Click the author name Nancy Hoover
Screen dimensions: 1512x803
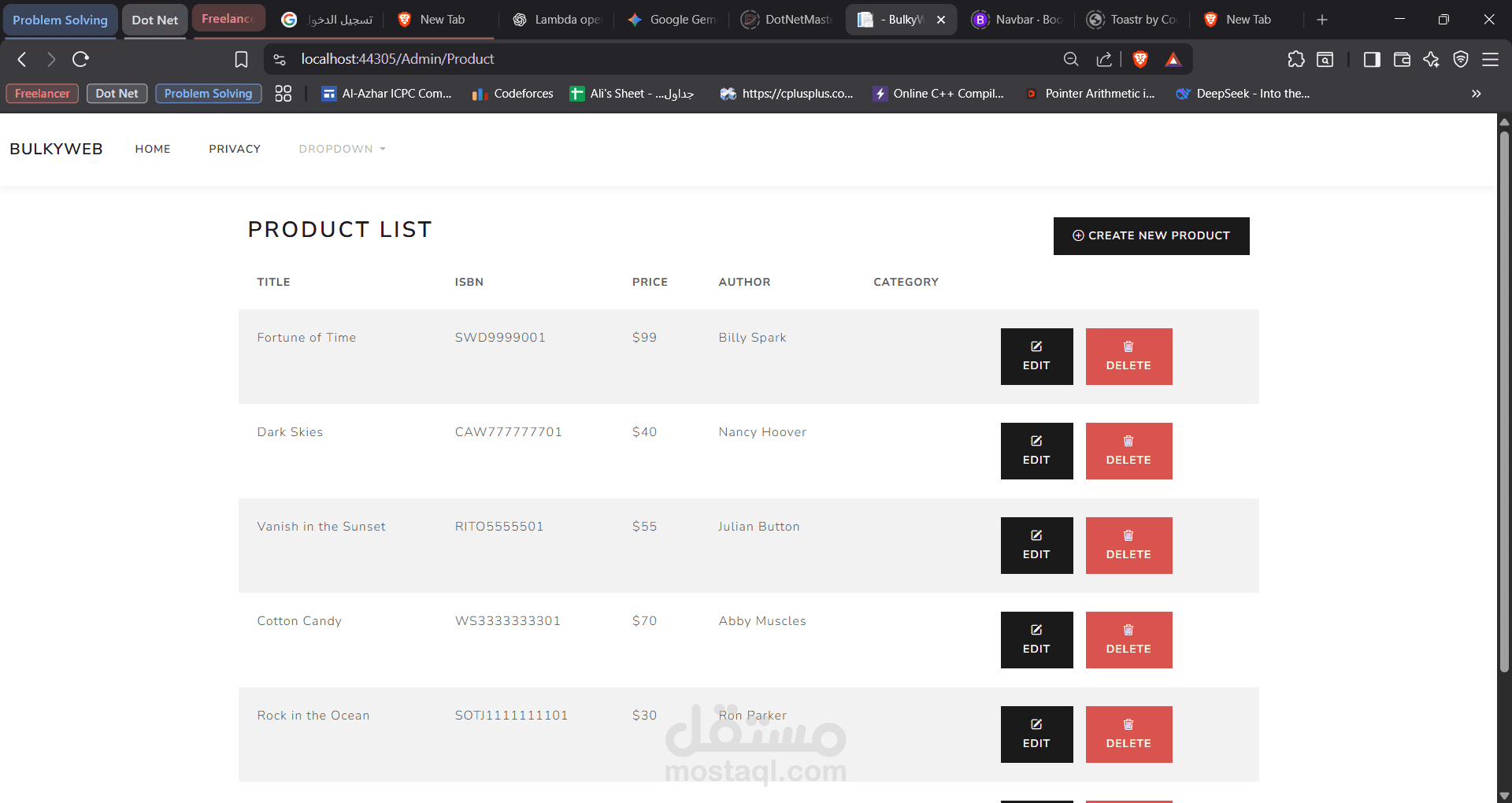click(762, 432)
